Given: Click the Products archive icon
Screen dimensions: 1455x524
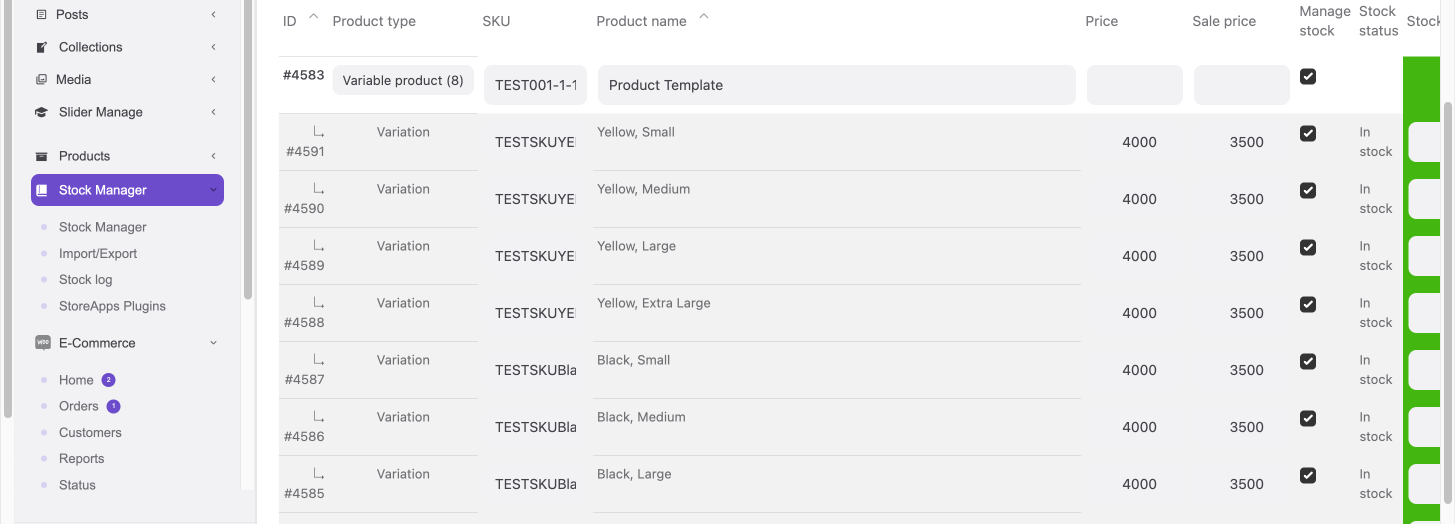Looking at the screenshot, I should (41, 156).
